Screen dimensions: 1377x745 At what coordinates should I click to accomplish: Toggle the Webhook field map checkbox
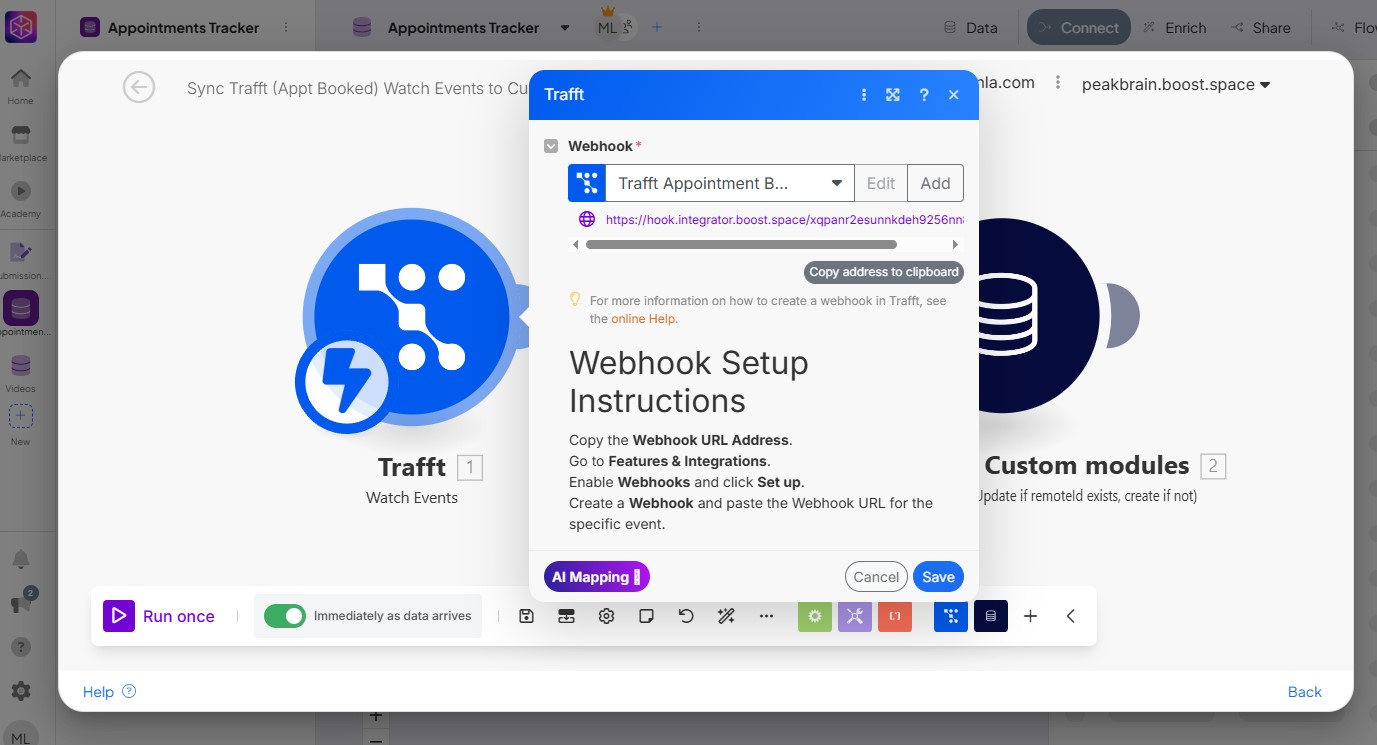[551, 146]
